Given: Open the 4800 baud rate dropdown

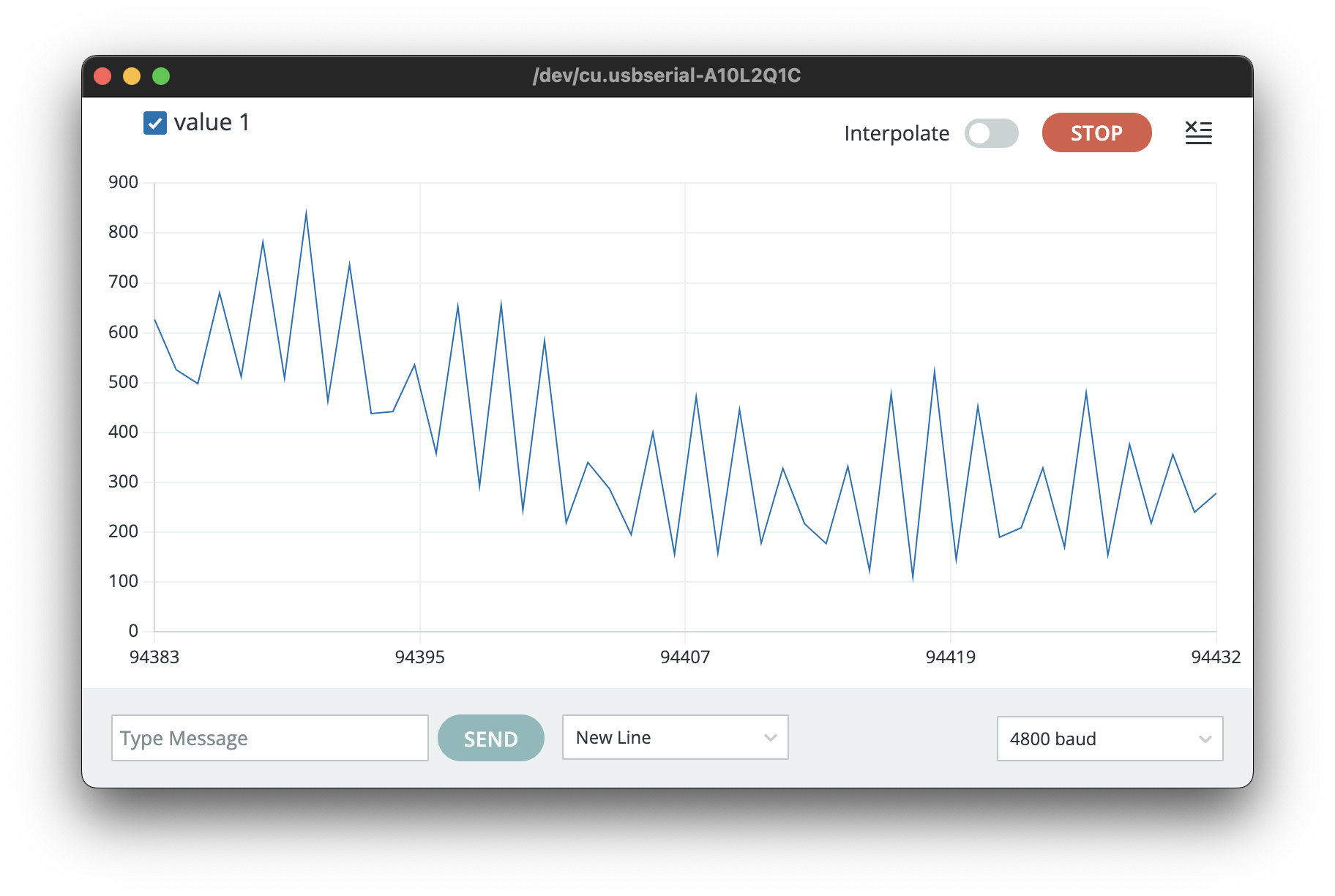Looking at the screenshot, I should click(x=1110, y=739).
